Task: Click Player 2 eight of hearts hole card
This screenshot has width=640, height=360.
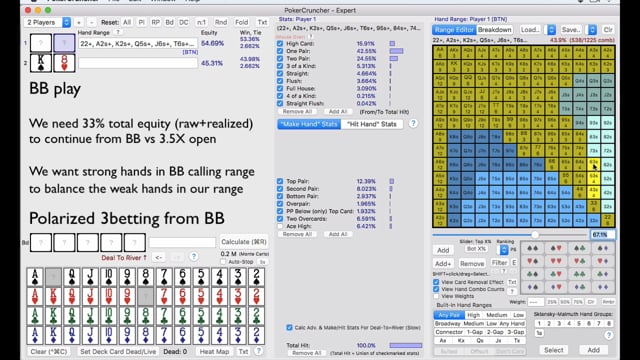Action: pos(64,63)
